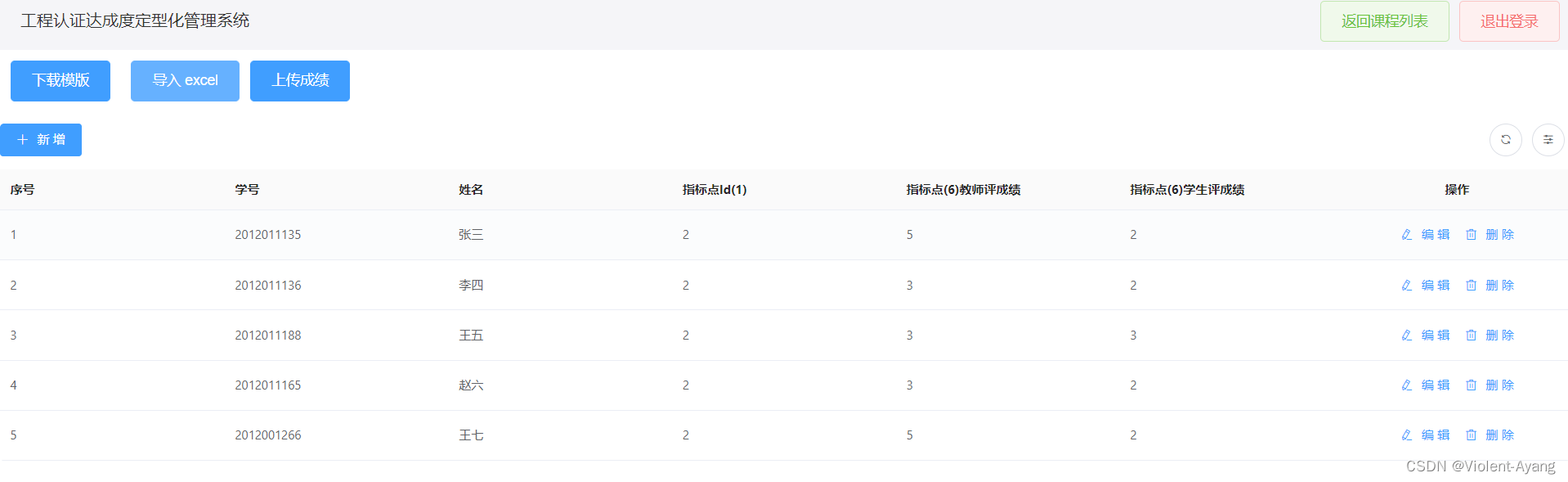Click the refresh table icon

[x=1505, y=140]
